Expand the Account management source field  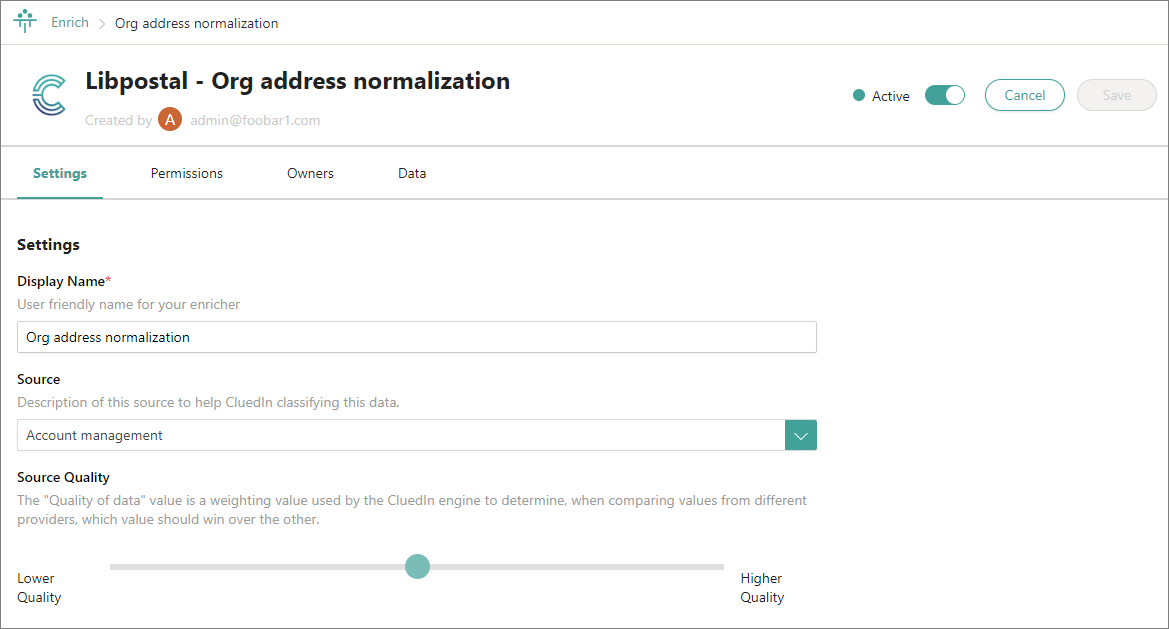[x=400, y=435]
